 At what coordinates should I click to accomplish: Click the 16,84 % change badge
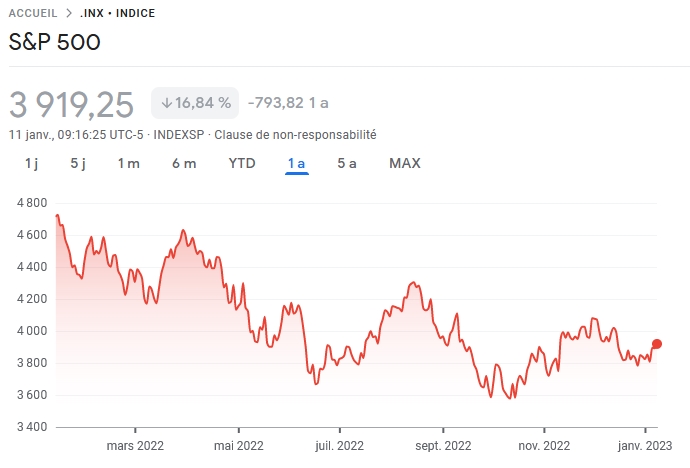pos(196,102)
